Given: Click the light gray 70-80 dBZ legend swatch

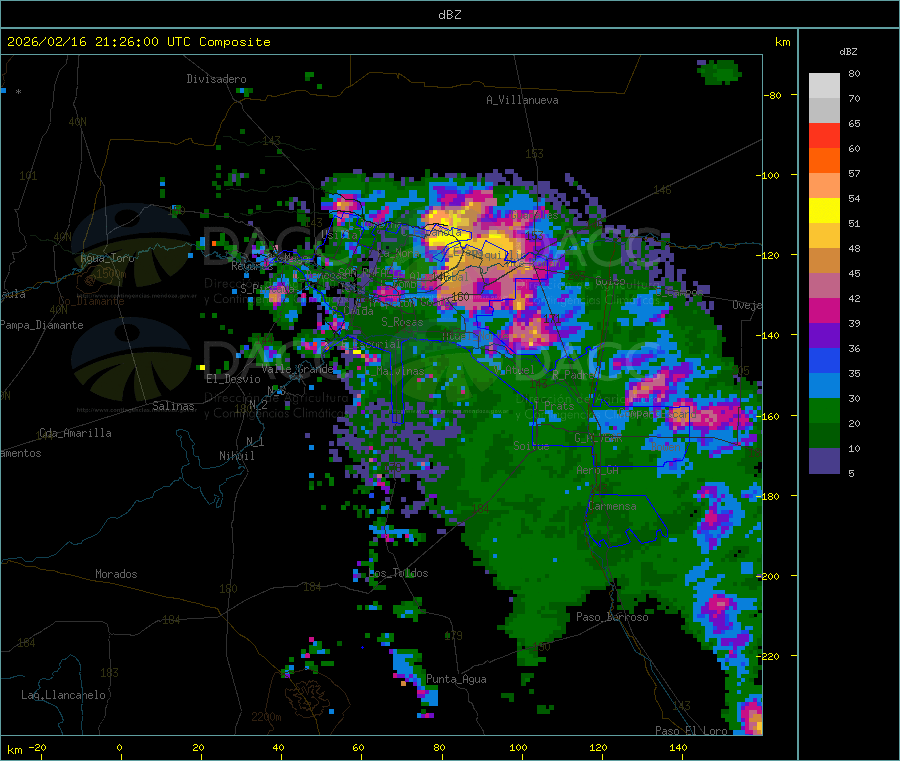Looking at the screenshot, I should [x=824, y=86].
